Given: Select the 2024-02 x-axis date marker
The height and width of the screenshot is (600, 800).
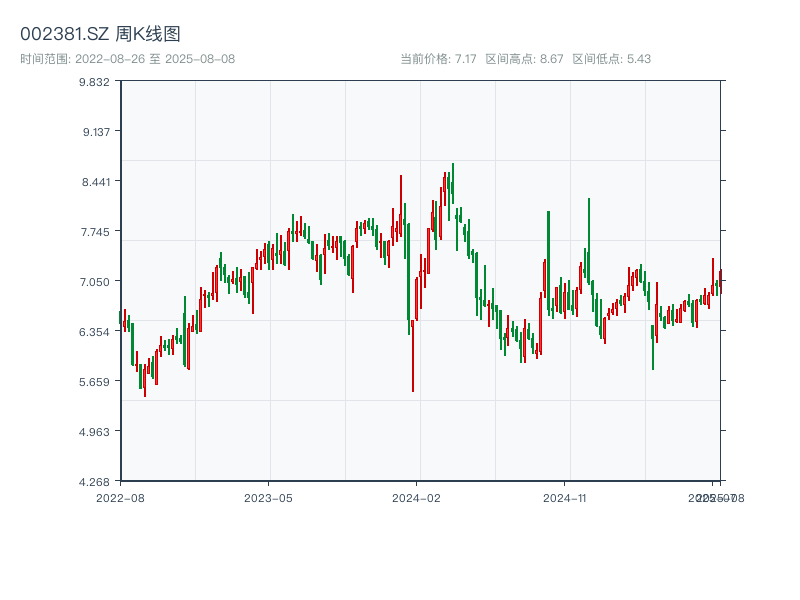Looking at the screenshot, I should click(x=417, y=497).
